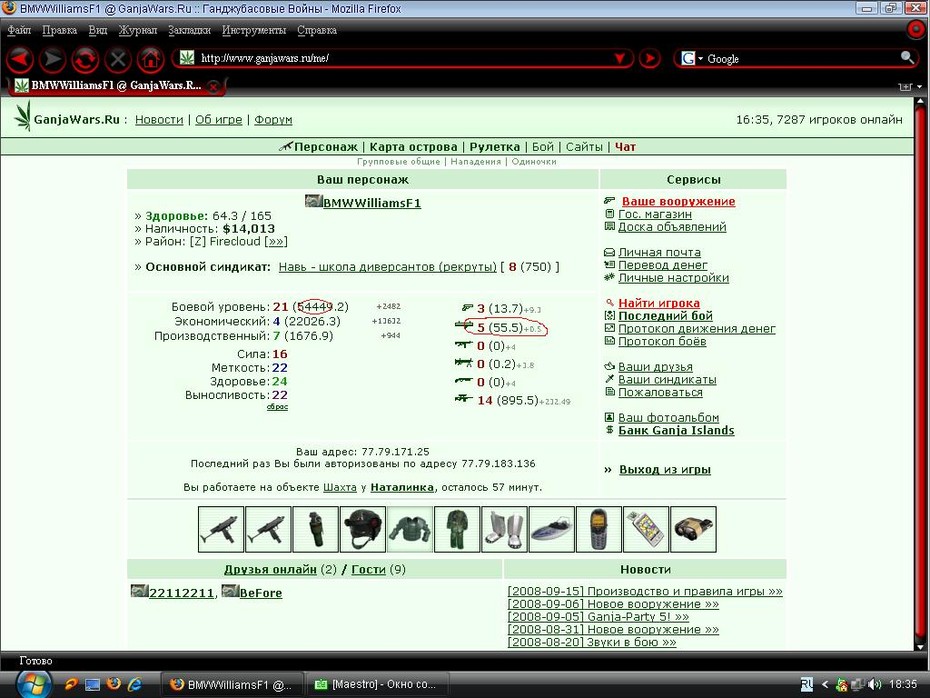This screenshot has width=930, height=698.
Task: Open Найти игрока link
Action: click(659, 303)
